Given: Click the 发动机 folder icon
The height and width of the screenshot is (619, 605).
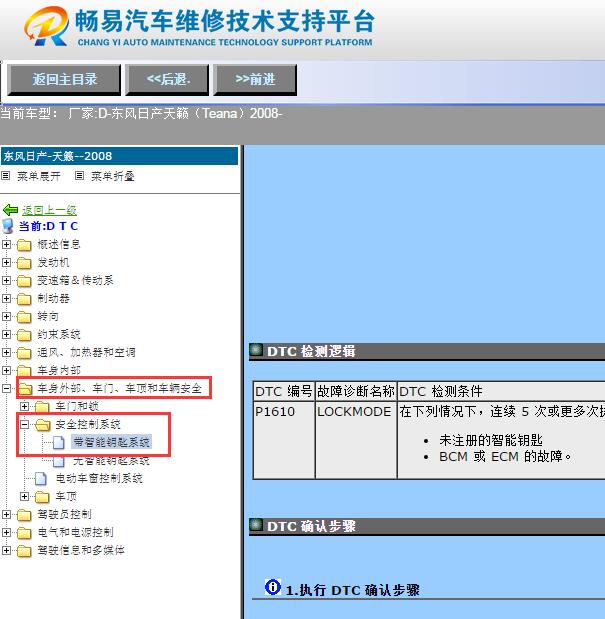Looking at the screenshot, I should 24,263.
